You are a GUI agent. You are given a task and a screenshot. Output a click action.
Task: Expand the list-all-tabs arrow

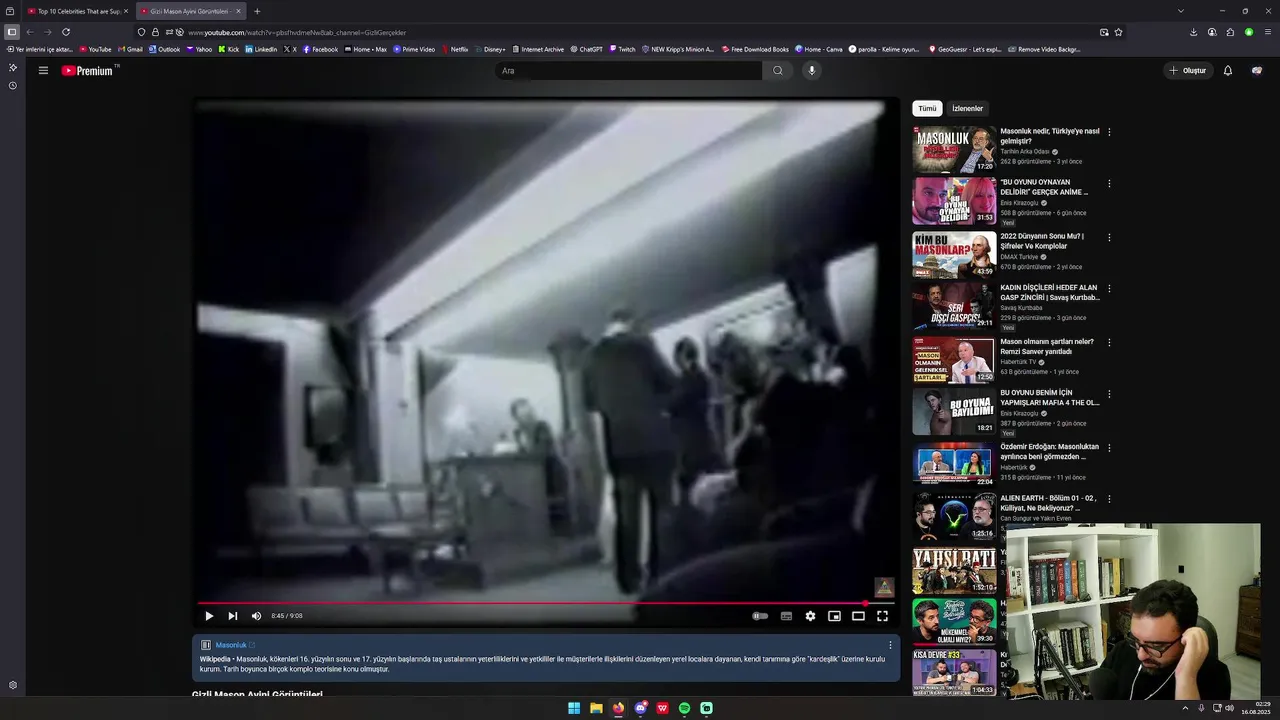(x=1180, y=11)
